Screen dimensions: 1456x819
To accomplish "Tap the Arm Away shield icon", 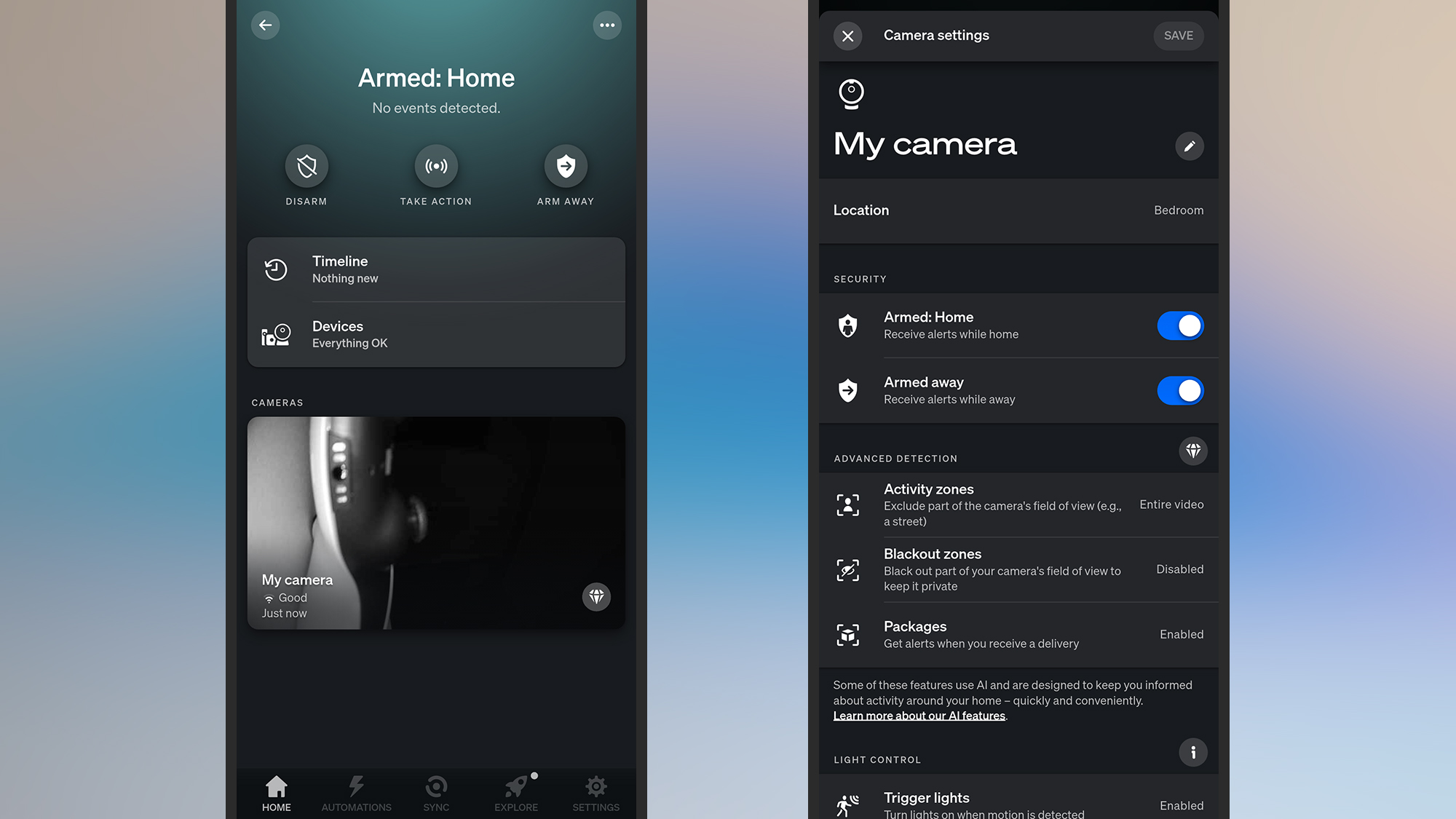I will click(x=565, y=166).
